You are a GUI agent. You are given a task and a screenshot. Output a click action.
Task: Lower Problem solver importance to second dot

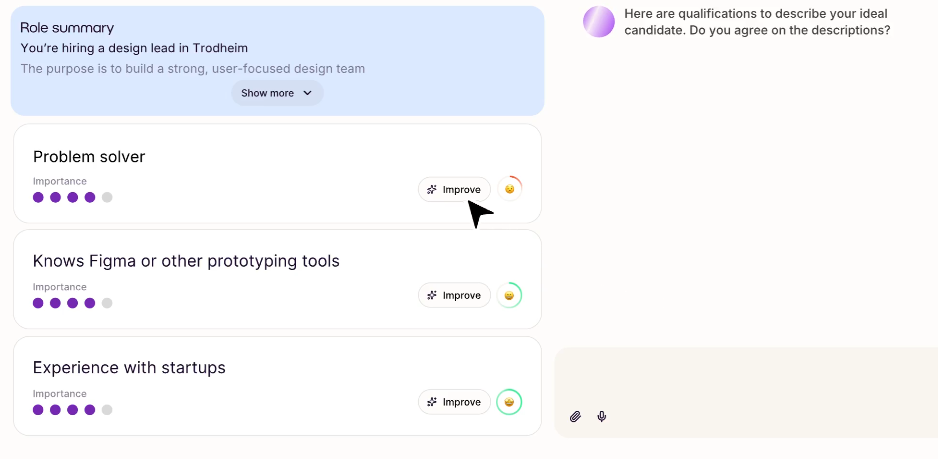click(55, 197)
